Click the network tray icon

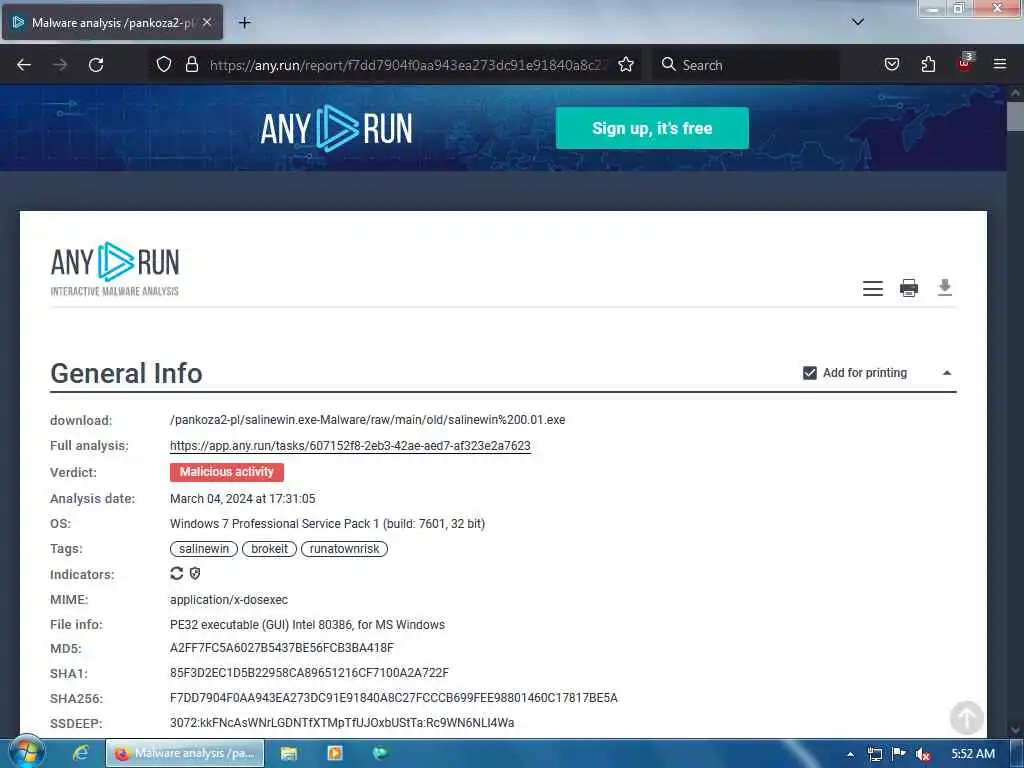874,754
